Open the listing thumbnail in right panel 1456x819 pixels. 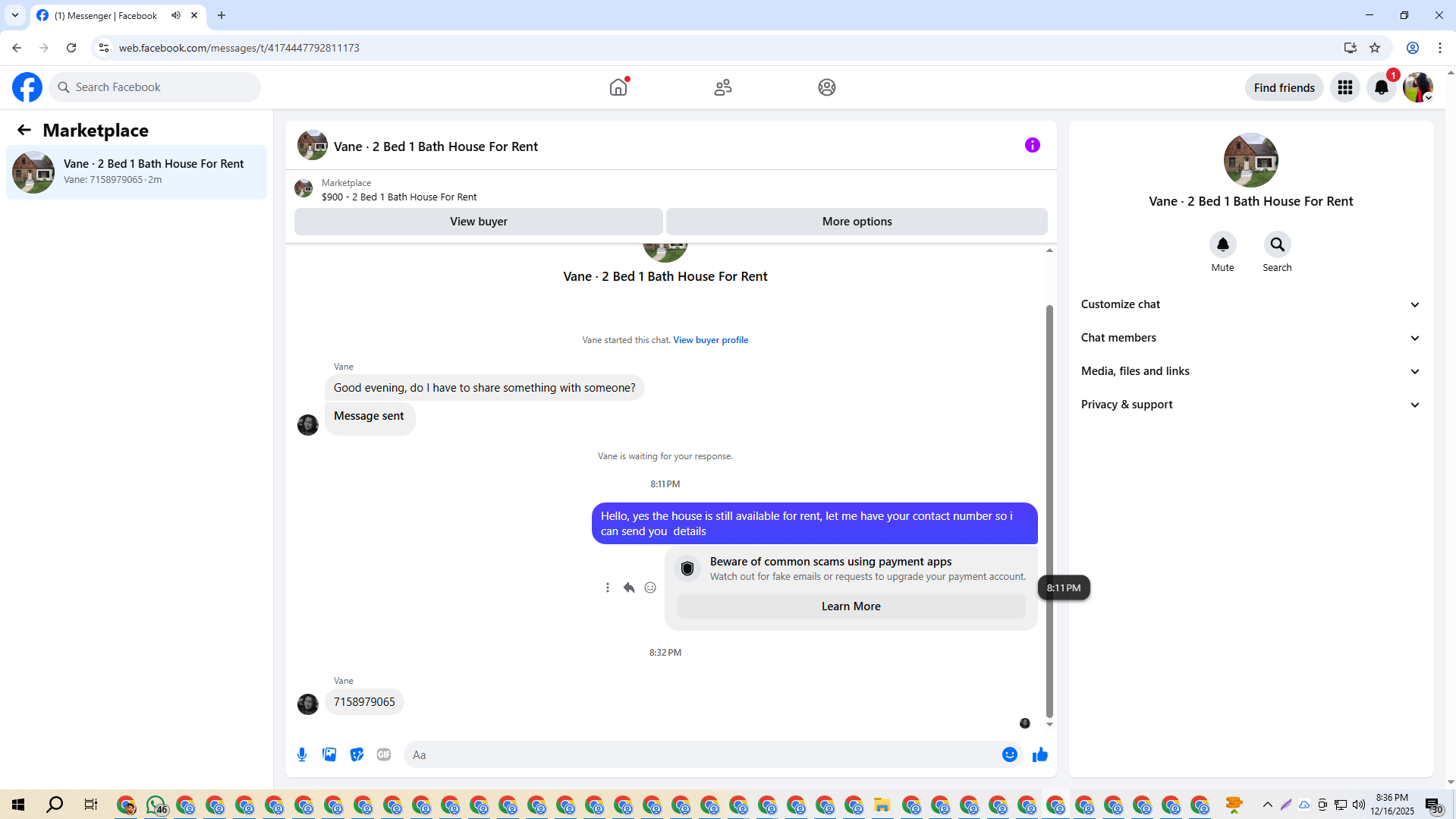click(1251, 160)
